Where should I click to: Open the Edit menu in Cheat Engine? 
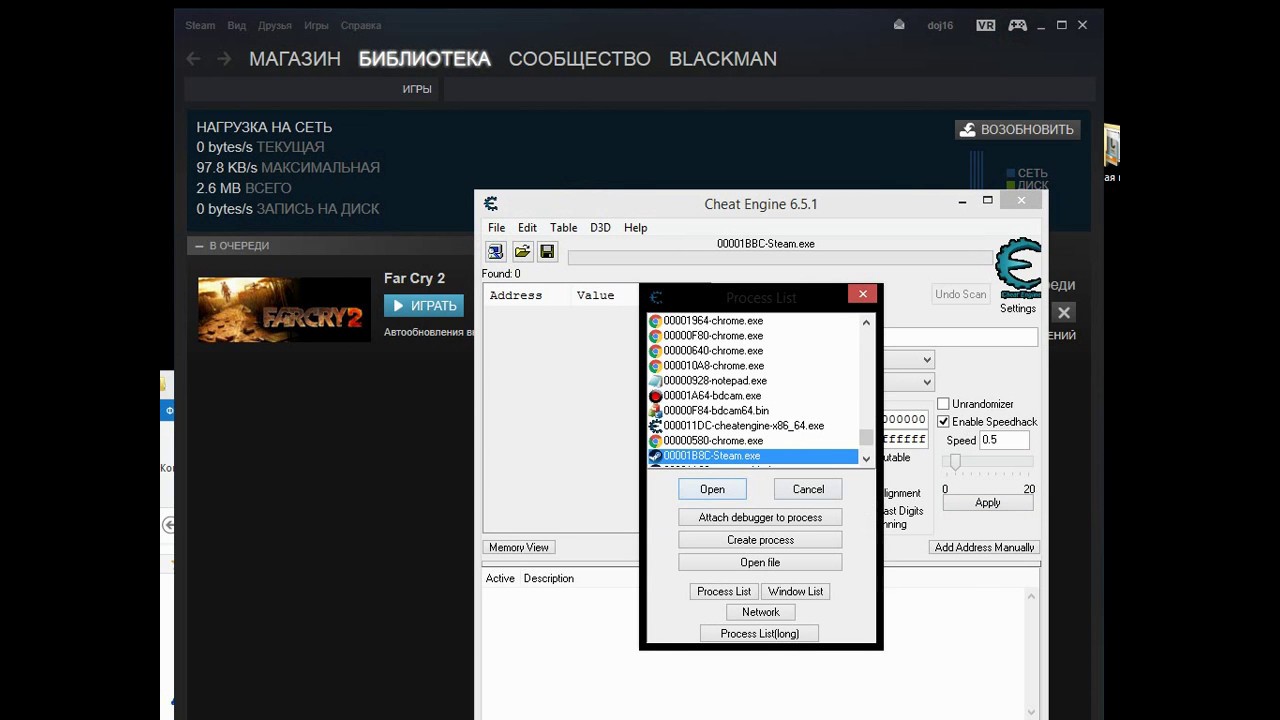[527, 228]
